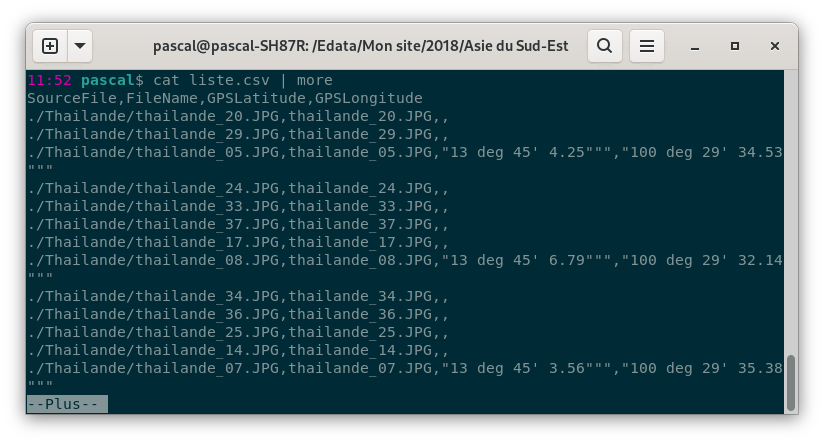Click the window title path text
The image size is (824, 443).
click(x=360, y=46)
